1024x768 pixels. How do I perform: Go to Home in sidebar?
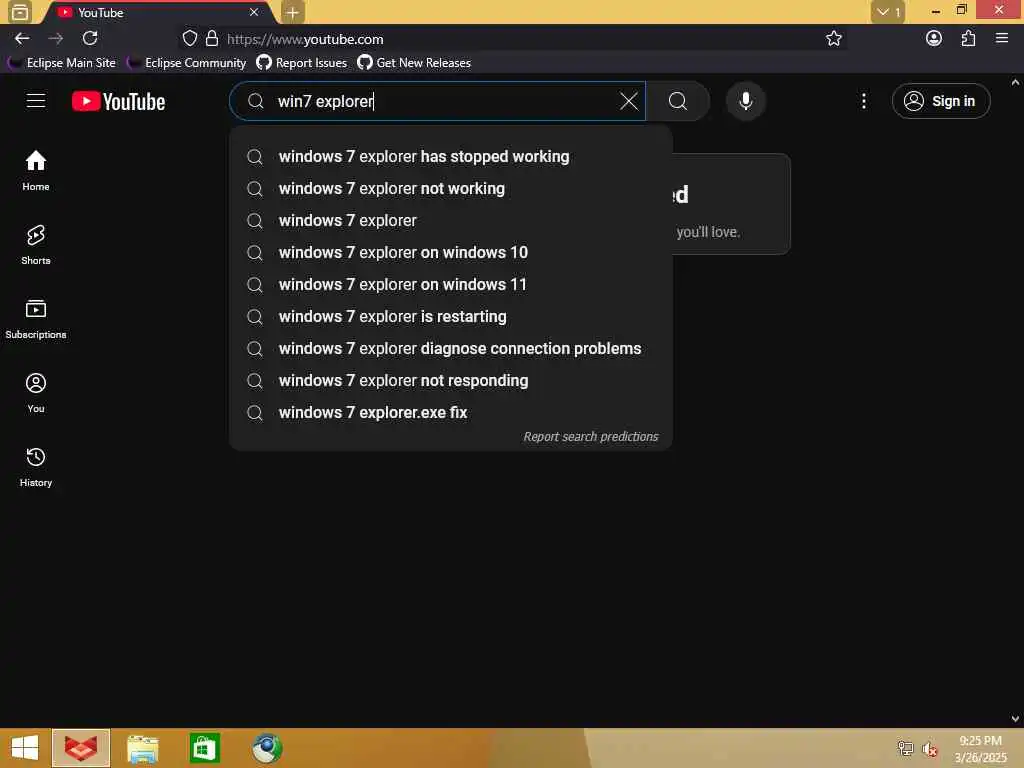click(36, 170)
